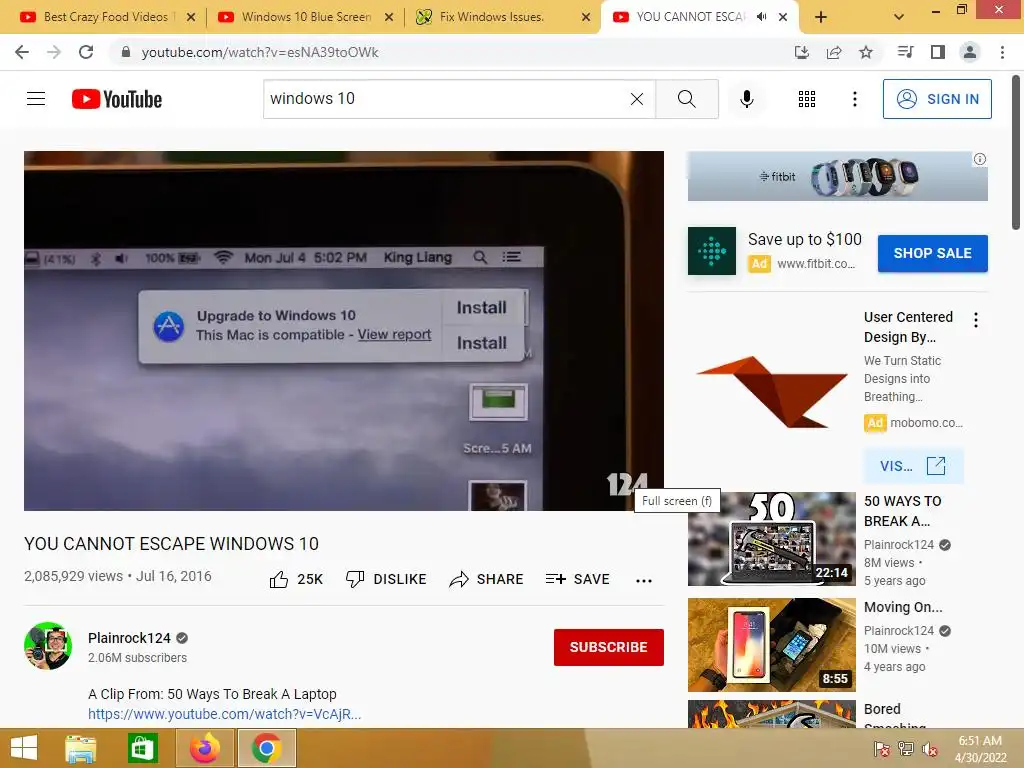Open the Windows Start button
1024x768 pixels.
[24, 748]
